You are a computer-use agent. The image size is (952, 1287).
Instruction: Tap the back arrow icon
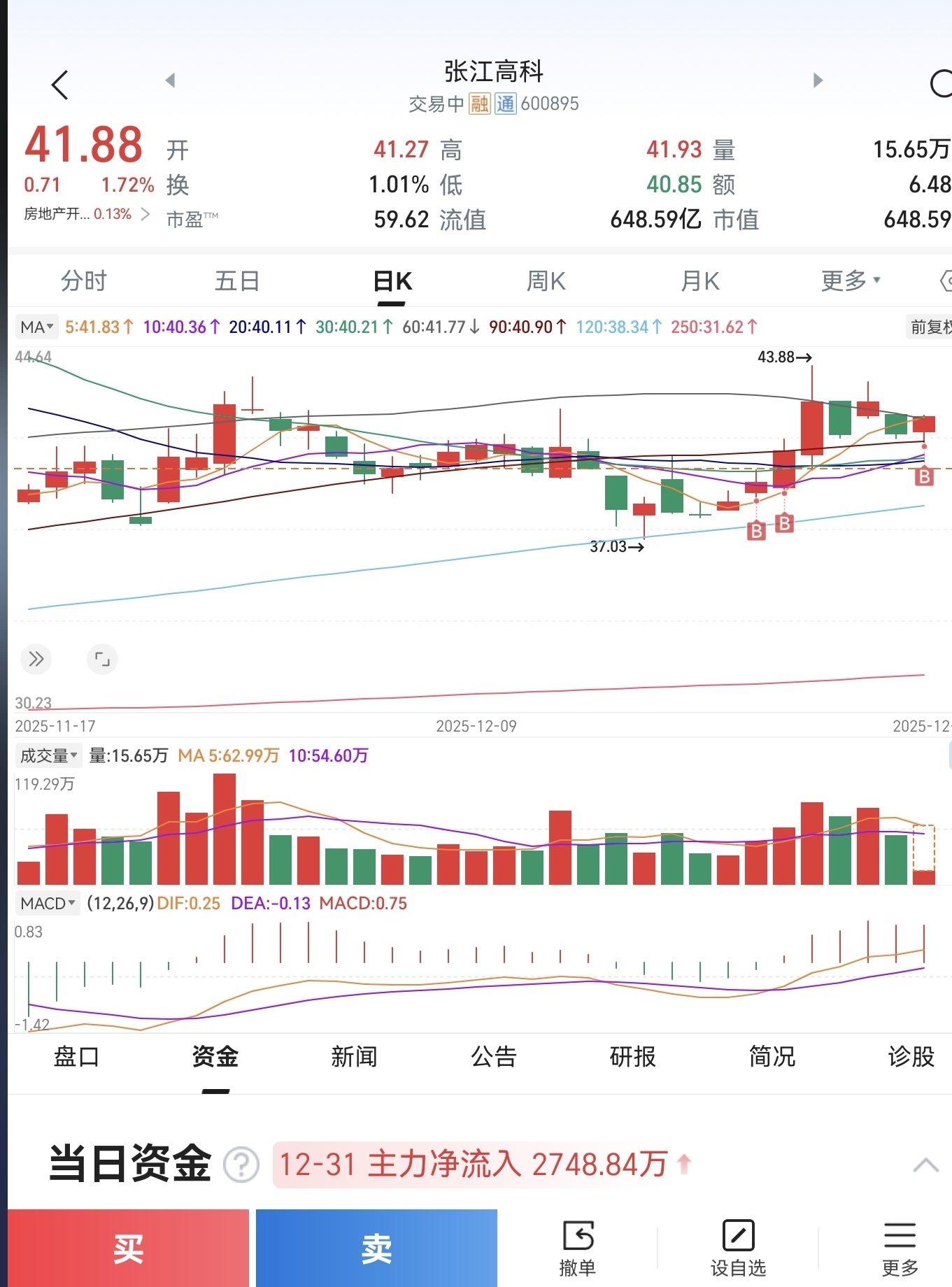tap(60, 85)
